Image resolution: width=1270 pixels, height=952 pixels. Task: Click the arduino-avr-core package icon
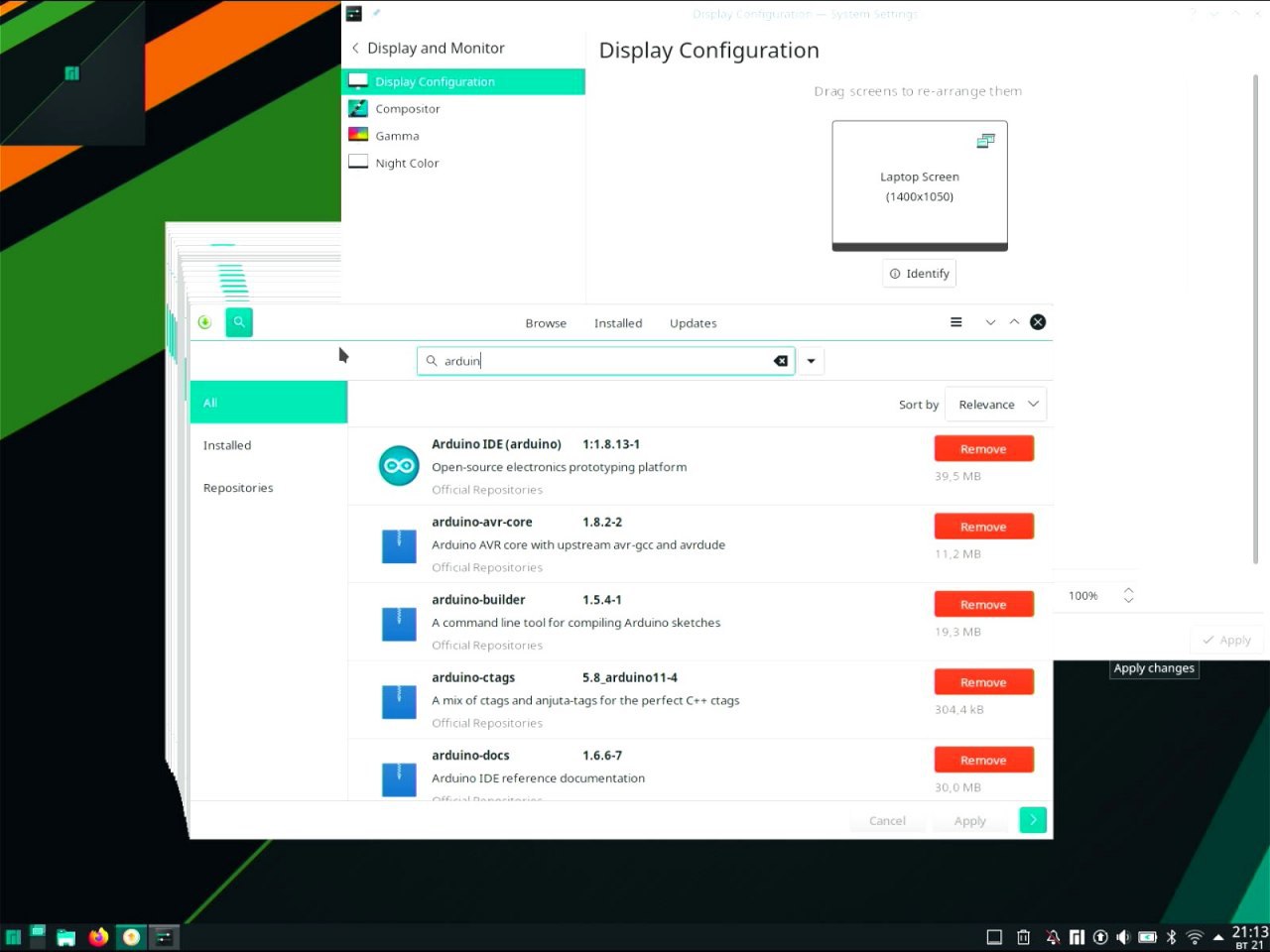[399, 545]
